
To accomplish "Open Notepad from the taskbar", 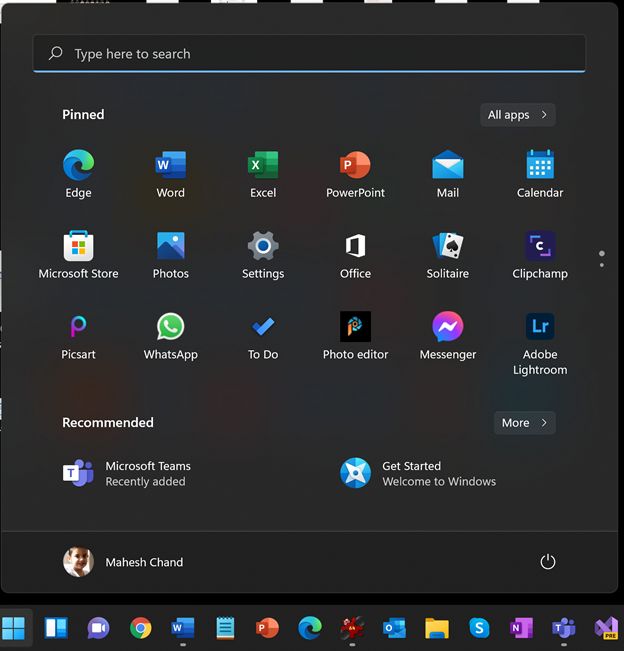I will click(225, 627).
